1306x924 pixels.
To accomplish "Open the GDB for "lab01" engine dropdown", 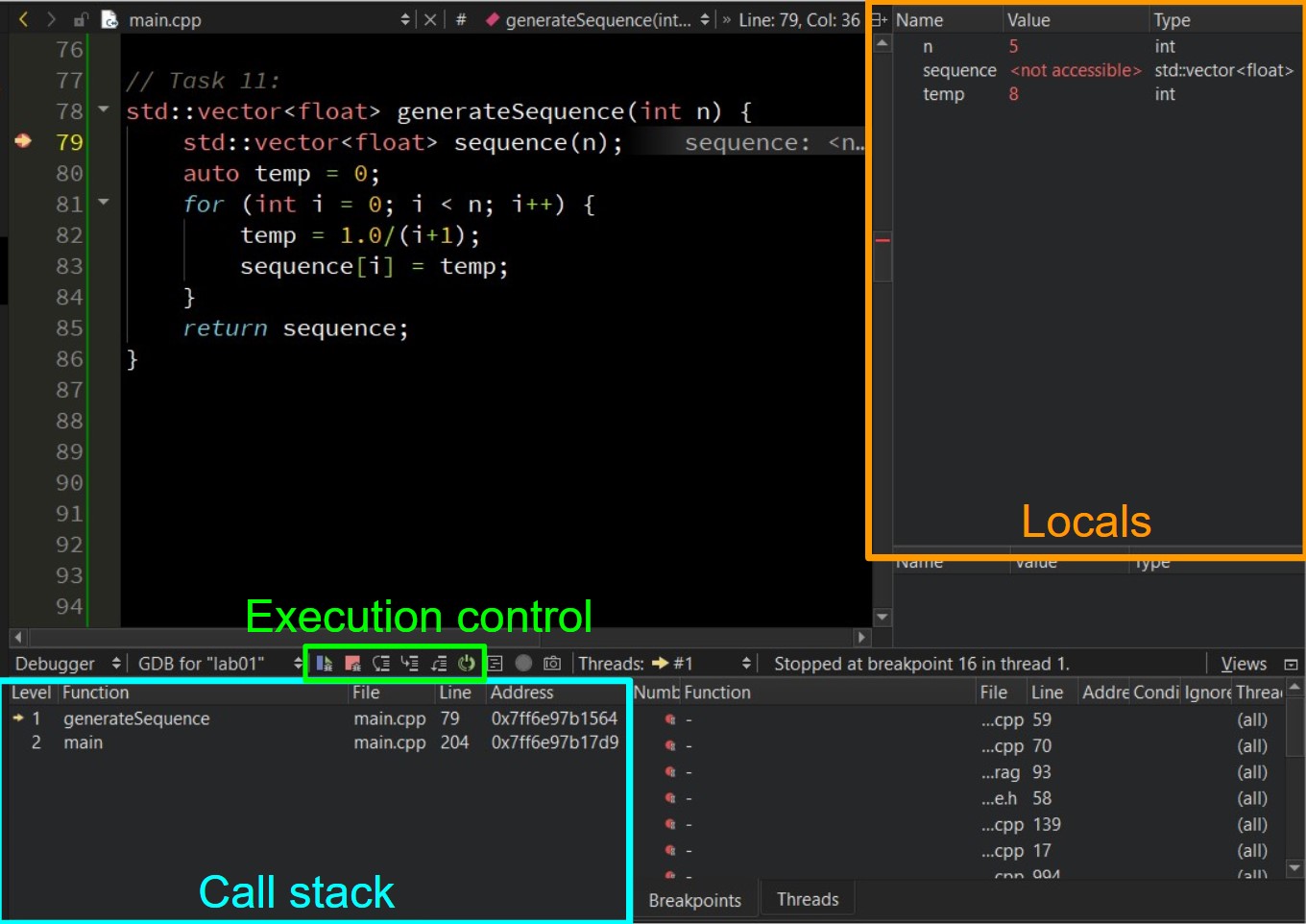I will [298, 663].
